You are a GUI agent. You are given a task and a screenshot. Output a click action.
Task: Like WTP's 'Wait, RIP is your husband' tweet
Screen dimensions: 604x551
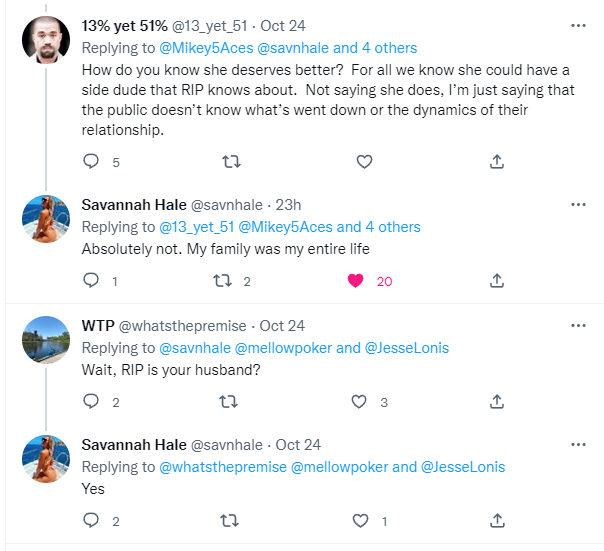pos(359,402)
